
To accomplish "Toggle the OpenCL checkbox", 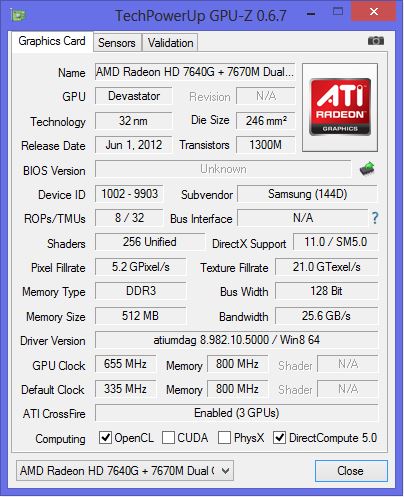I will pyautogui.click(x=105, y=438).
